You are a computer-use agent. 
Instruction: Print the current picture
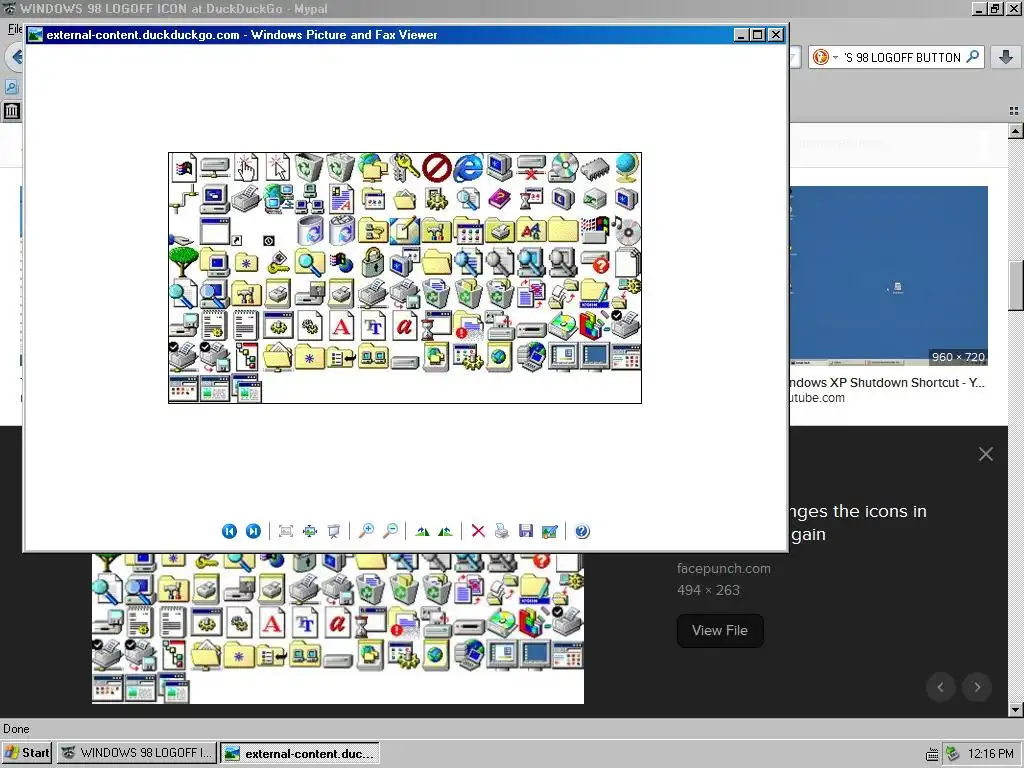coord(502,531)
